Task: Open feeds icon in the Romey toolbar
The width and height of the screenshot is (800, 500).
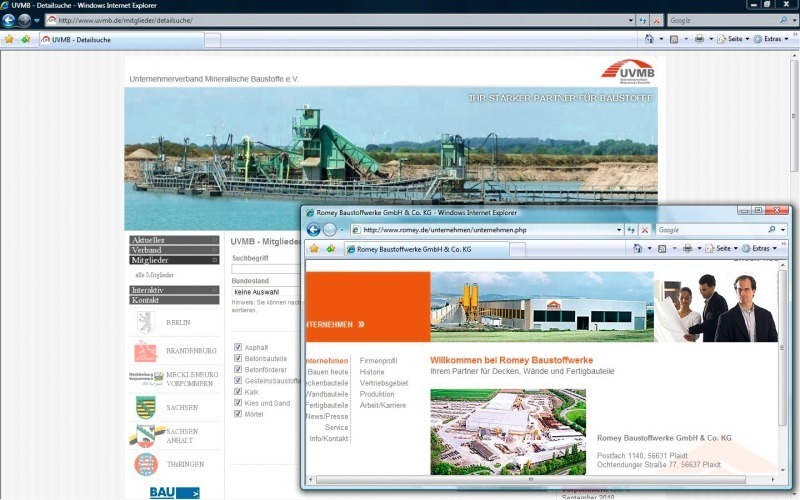Action: (x=662, y=248)
